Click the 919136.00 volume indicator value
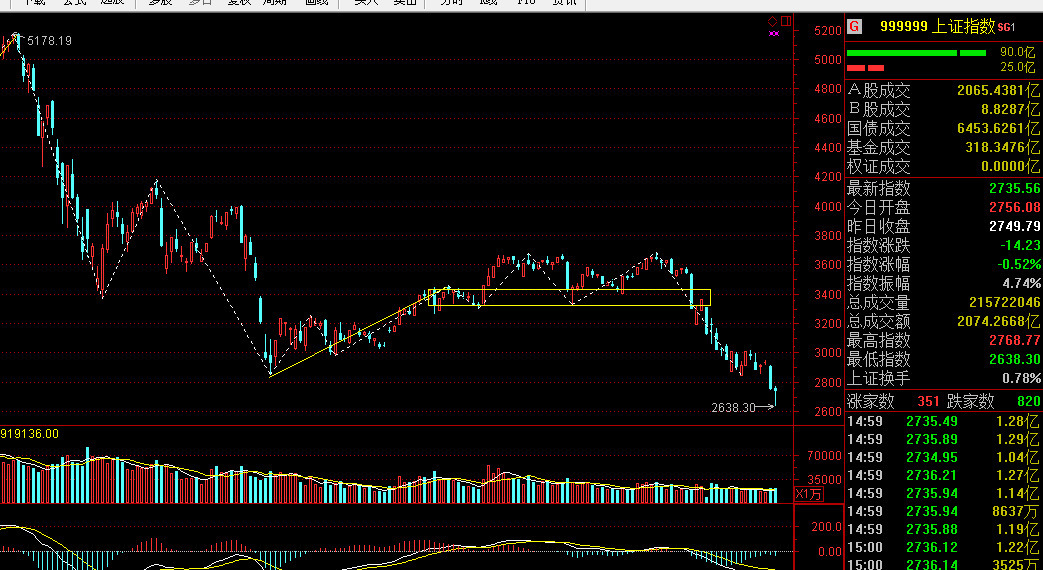 (29, 434)
